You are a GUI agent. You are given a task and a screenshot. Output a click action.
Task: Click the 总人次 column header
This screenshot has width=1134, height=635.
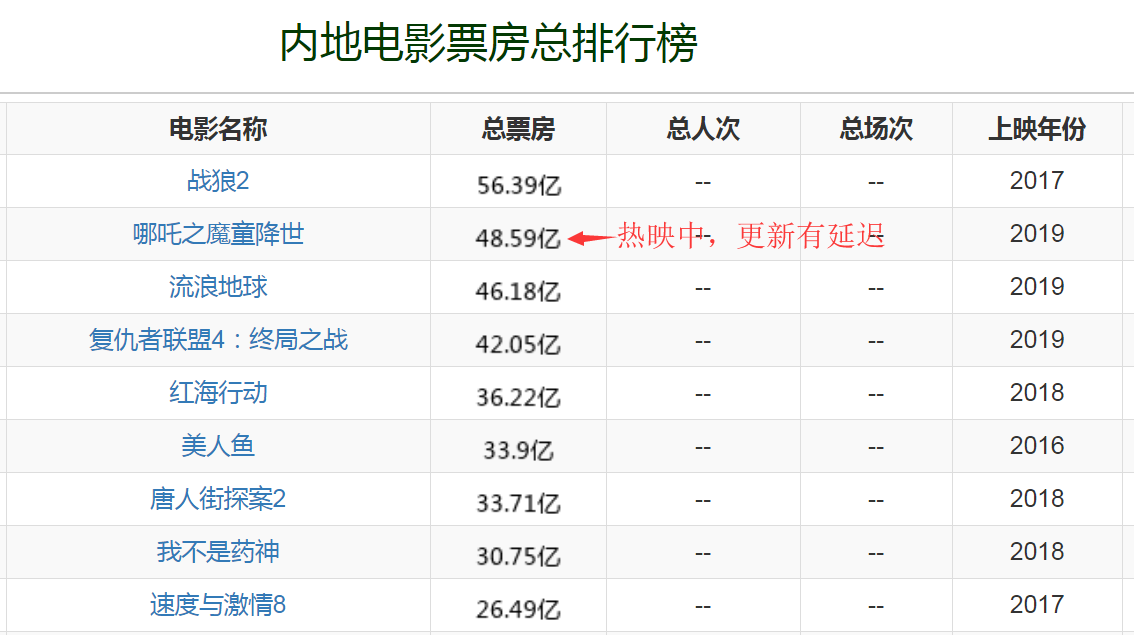point(703,129)
